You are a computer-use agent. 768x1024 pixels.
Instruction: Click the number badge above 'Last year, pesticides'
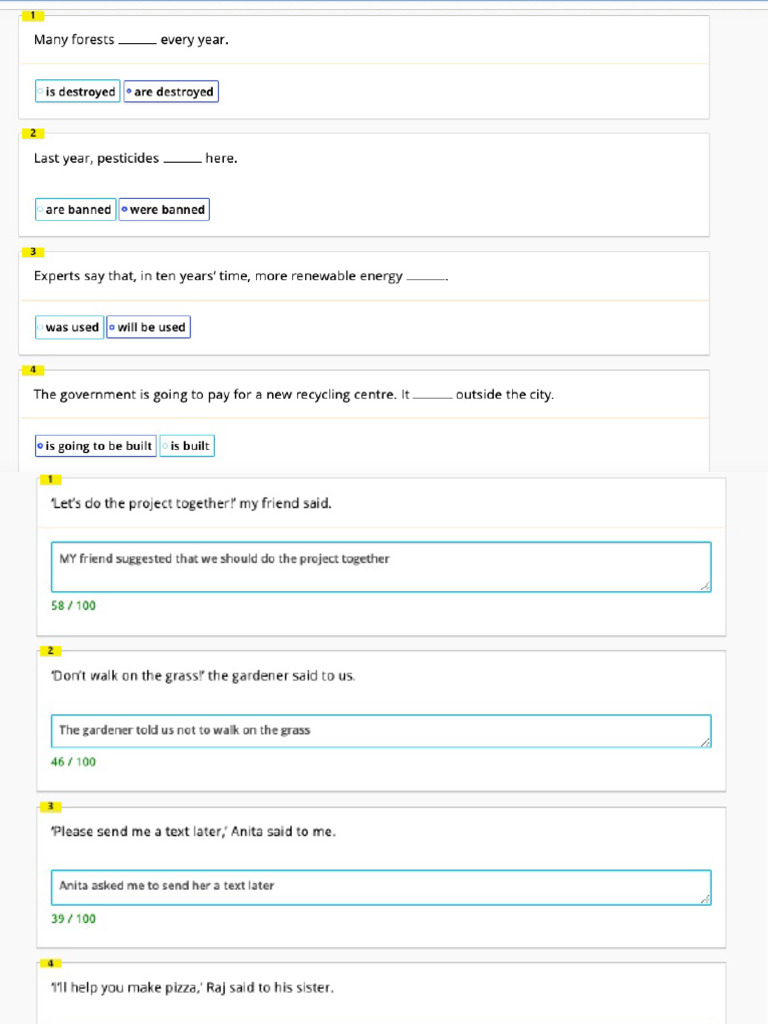32,133
